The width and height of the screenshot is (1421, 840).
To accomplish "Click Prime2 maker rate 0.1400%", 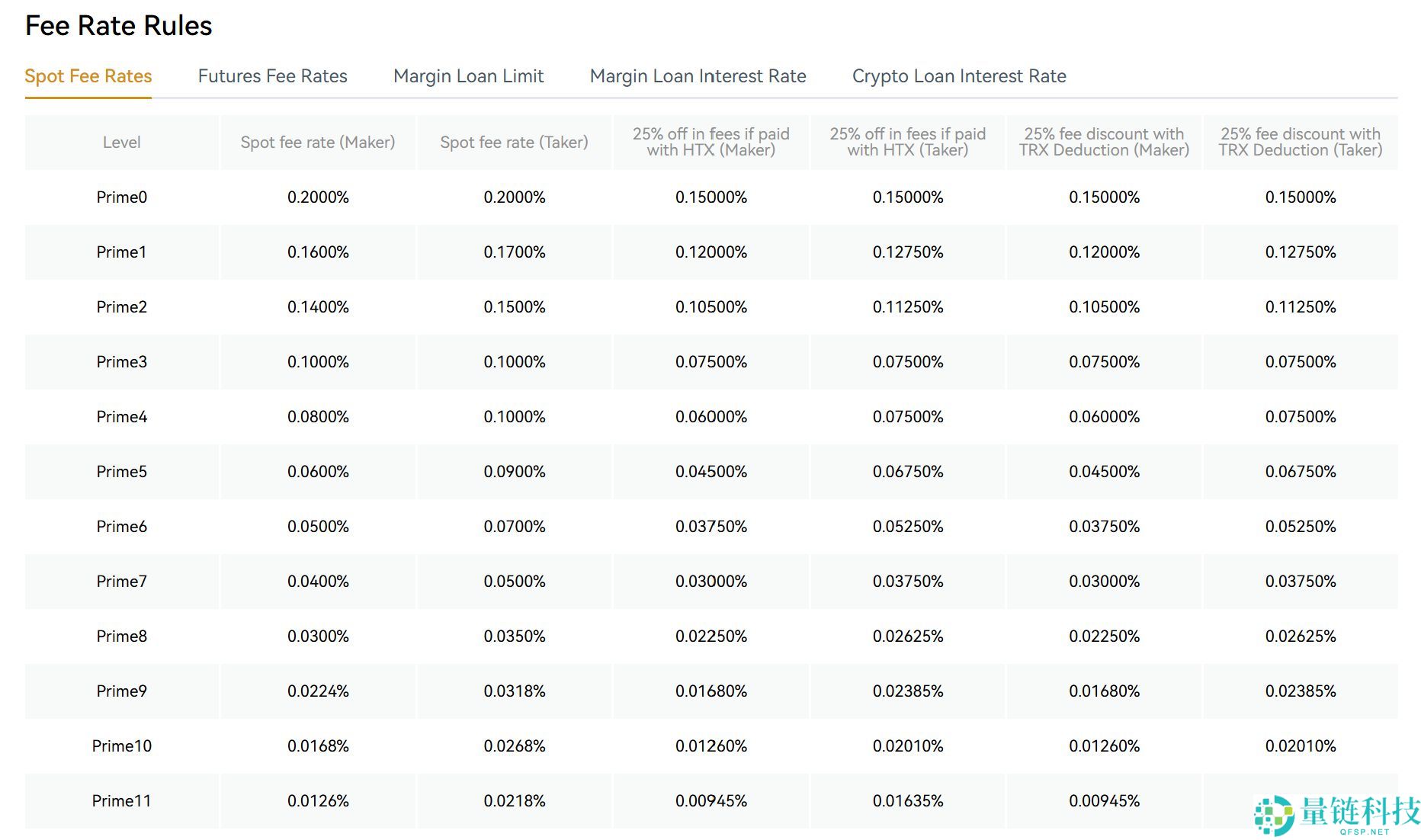I will pos(318,307).
